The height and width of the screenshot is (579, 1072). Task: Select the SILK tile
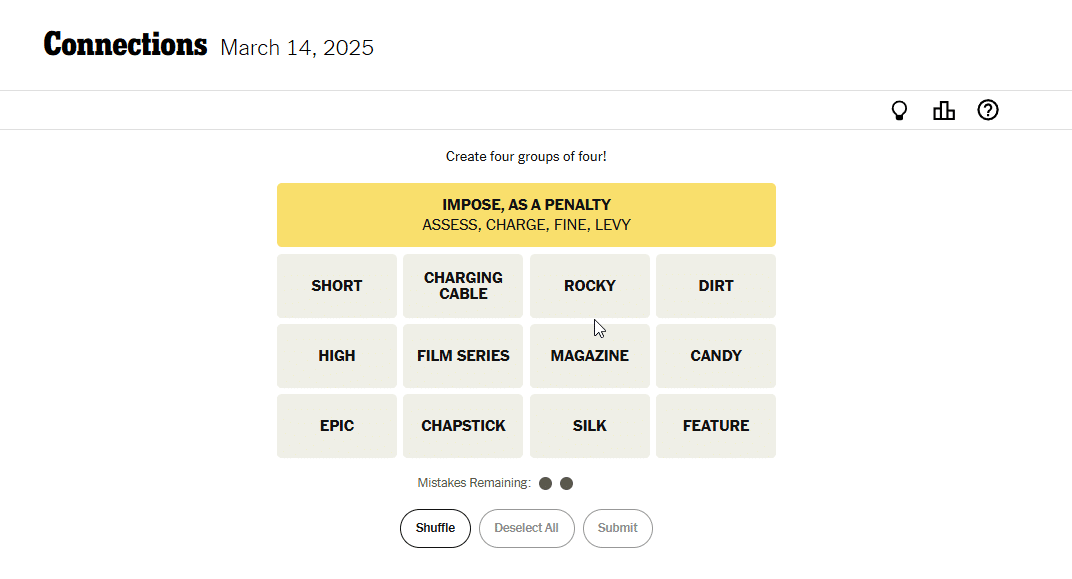[590, 426]
